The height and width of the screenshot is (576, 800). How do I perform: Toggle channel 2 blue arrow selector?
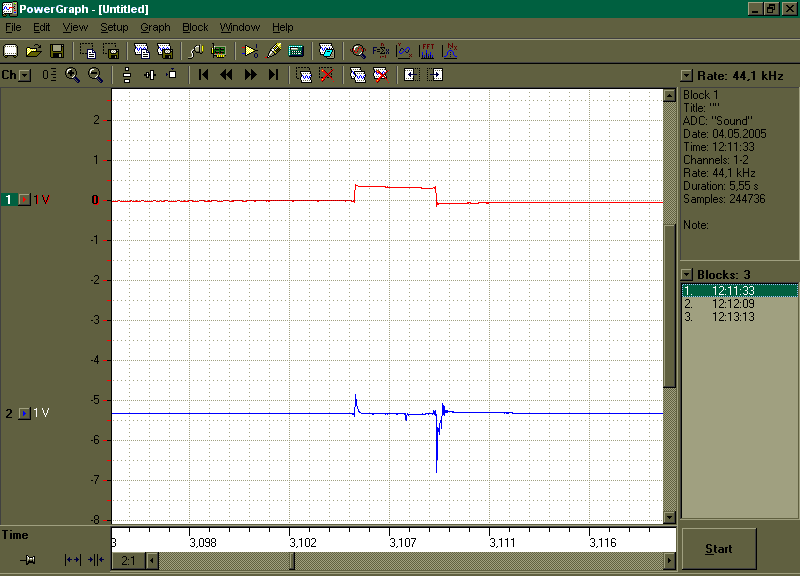24,413
